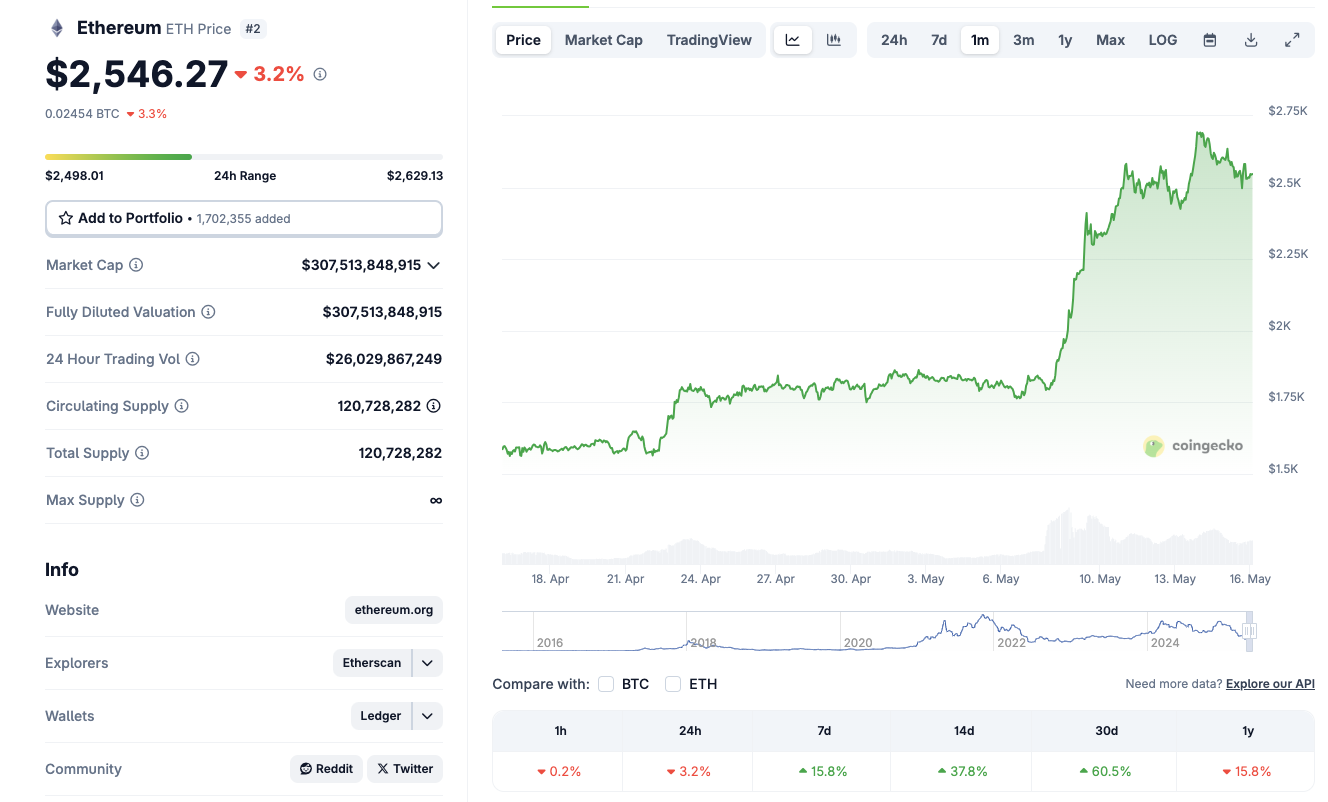The image size is (1328, 802).
Task: Open the Wallets dropdown arrow
Action: pos(427,716)
